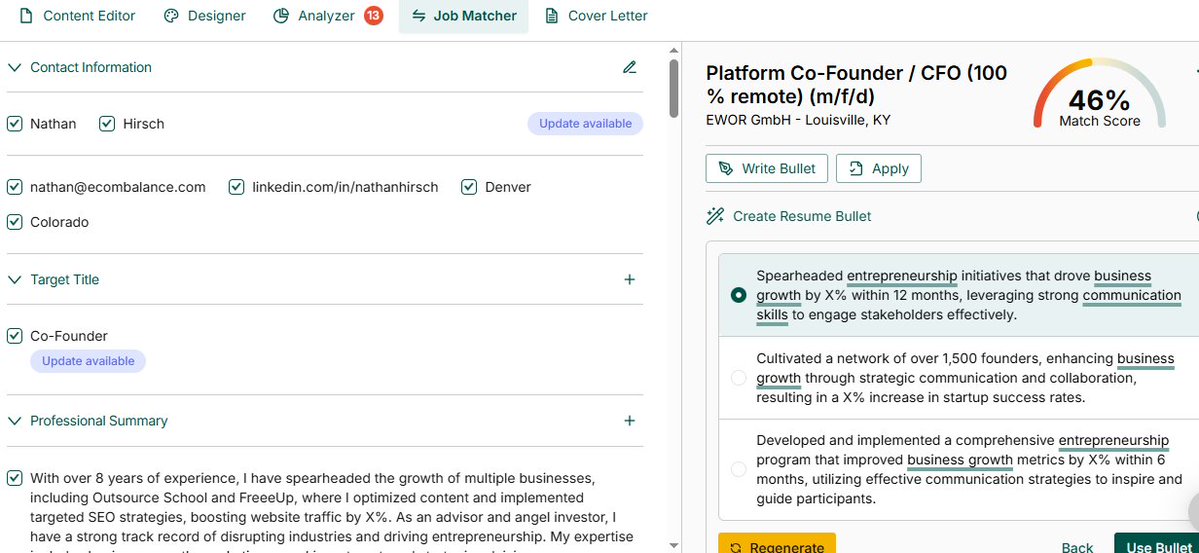Click the Create Resume Bullet magic wand icon
Image resolution: width=1199 pixels, height=553 pixels.
[x=715, y=216]
